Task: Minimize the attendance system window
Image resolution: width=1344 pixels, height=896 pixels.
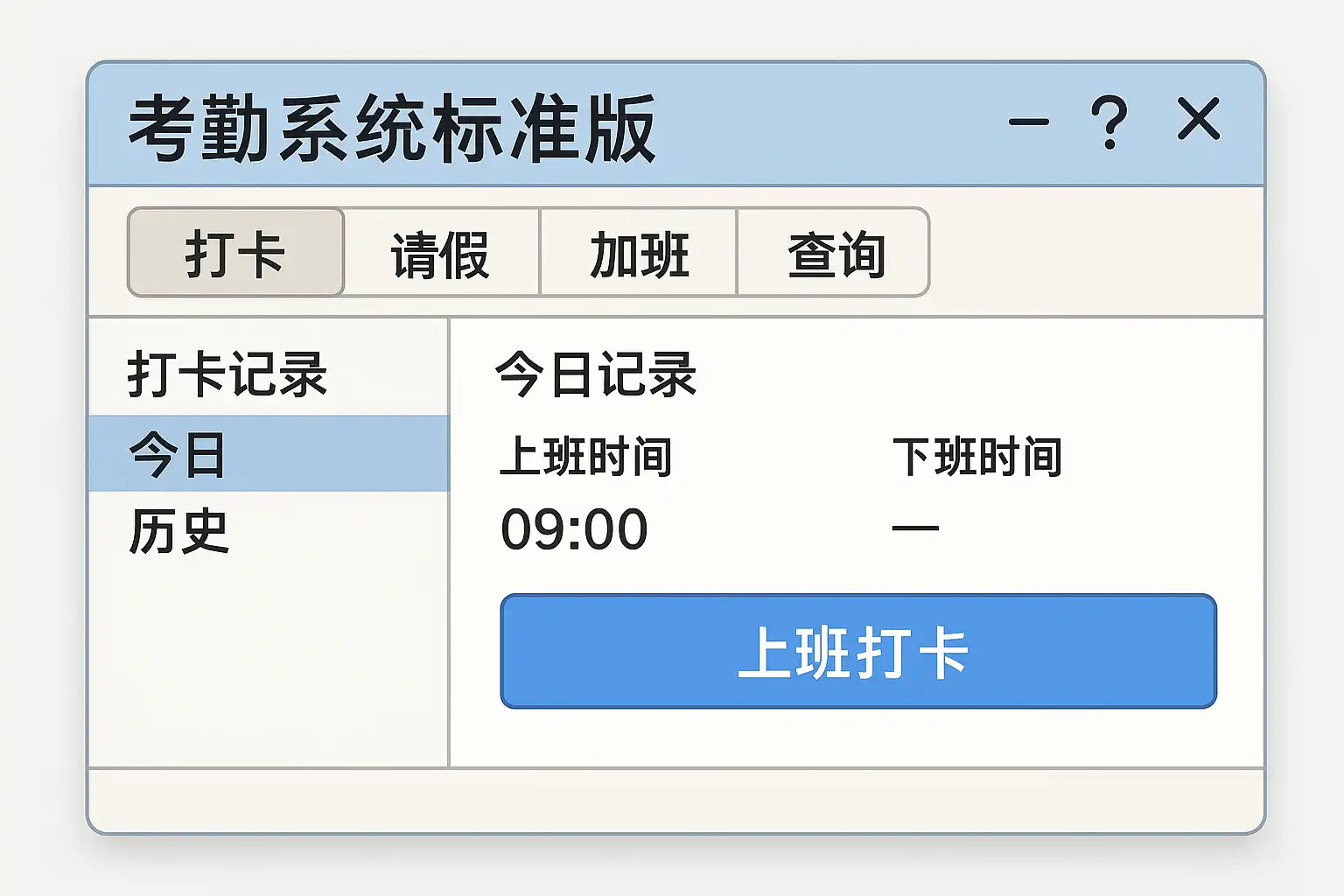Action: tap(1029, 122)
